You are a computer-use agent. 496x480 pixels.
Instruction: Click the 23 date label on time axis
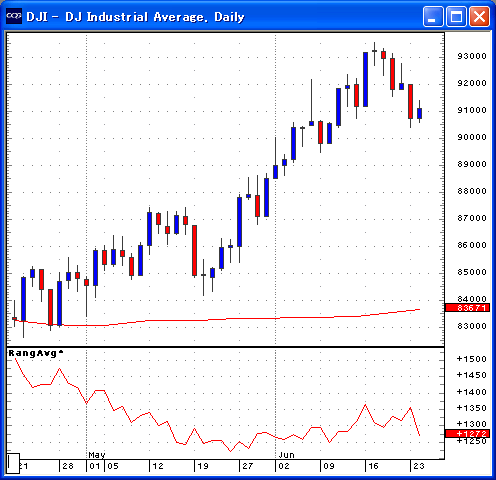click(x=419, y=466)
